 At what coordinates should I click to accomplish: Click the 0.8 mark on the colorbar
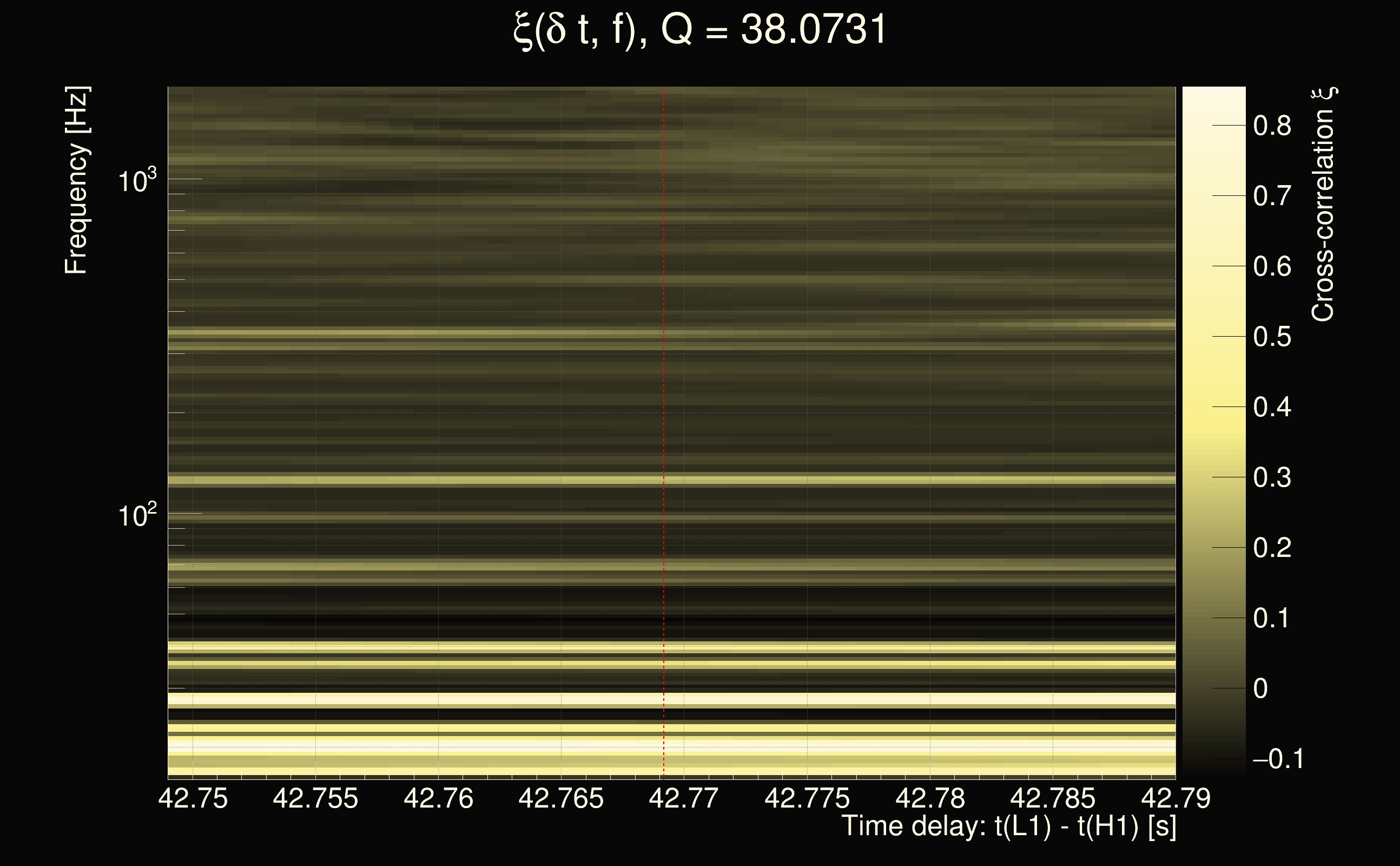(1272, 126)
